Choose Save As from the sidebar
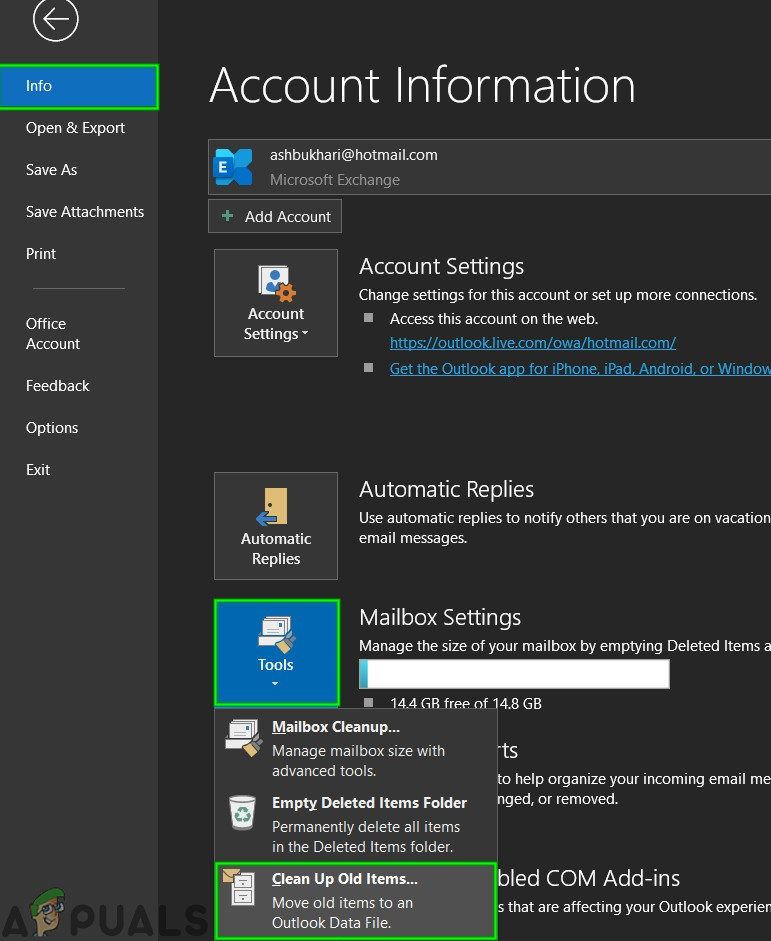 click(51, 170)
